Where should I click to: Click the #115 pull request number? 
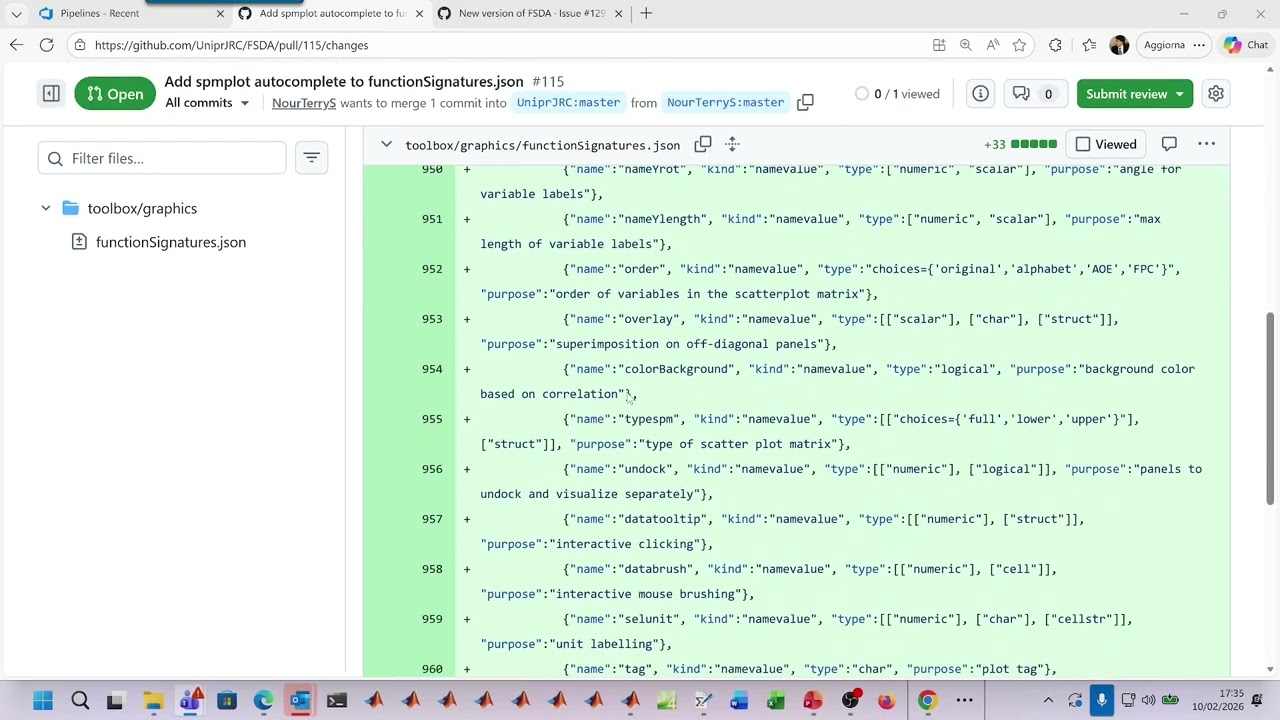[x=548, y=82]
